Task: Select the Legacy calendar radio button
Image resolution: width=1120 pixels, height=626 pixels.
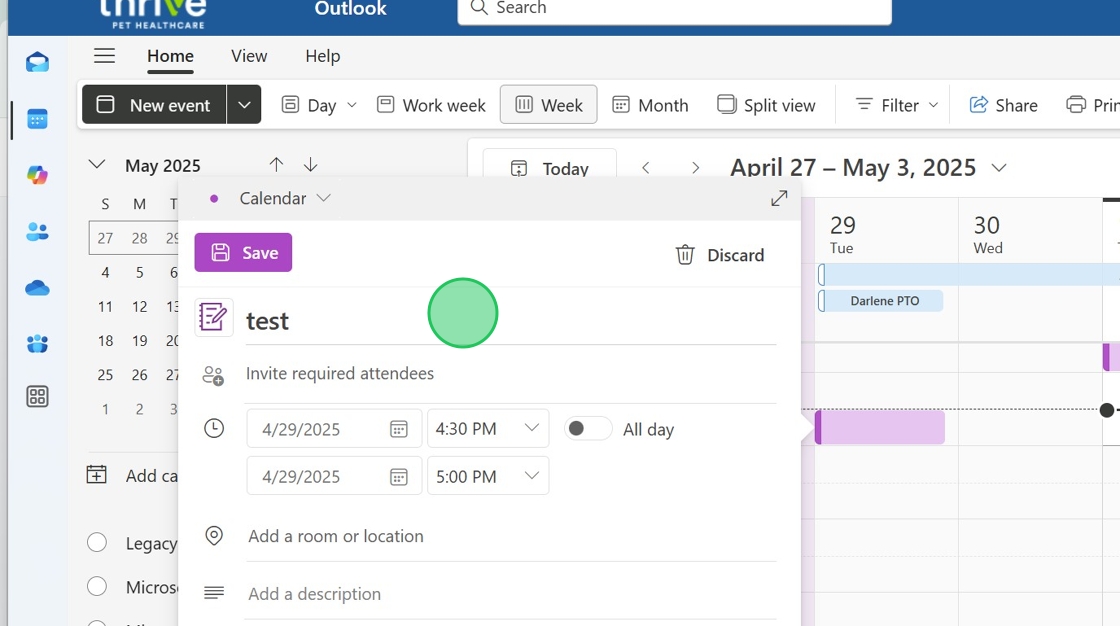Action: coord(97,543)
